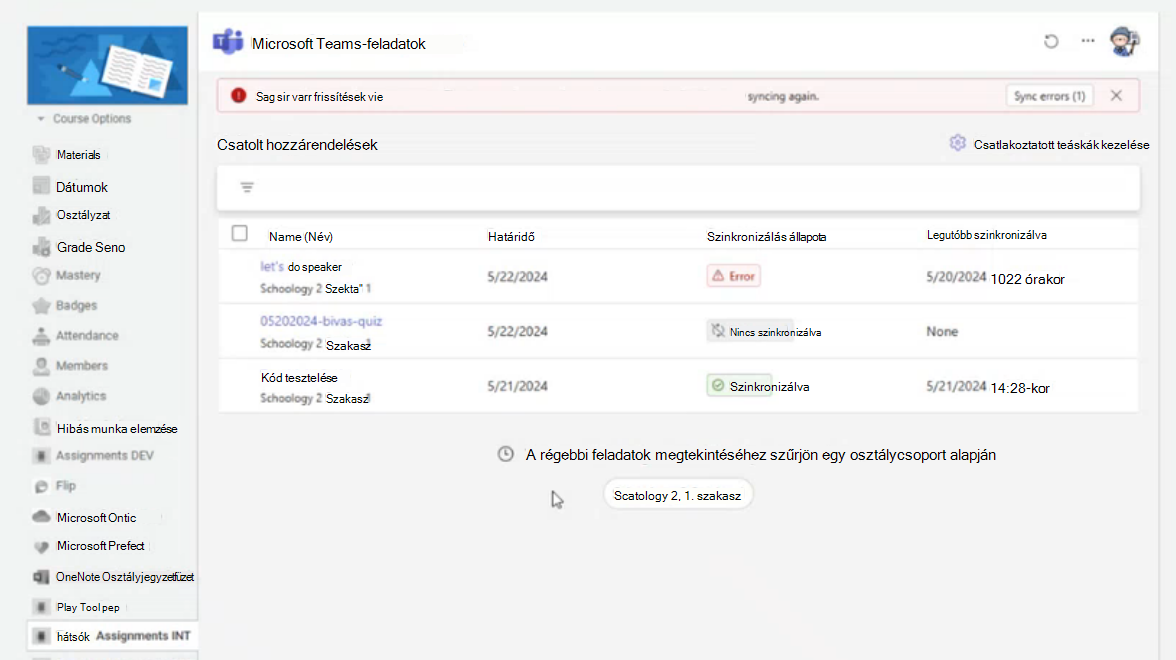1176x660 pixels.
Task: Expand the Course Options dropdown
Action: 86,118
